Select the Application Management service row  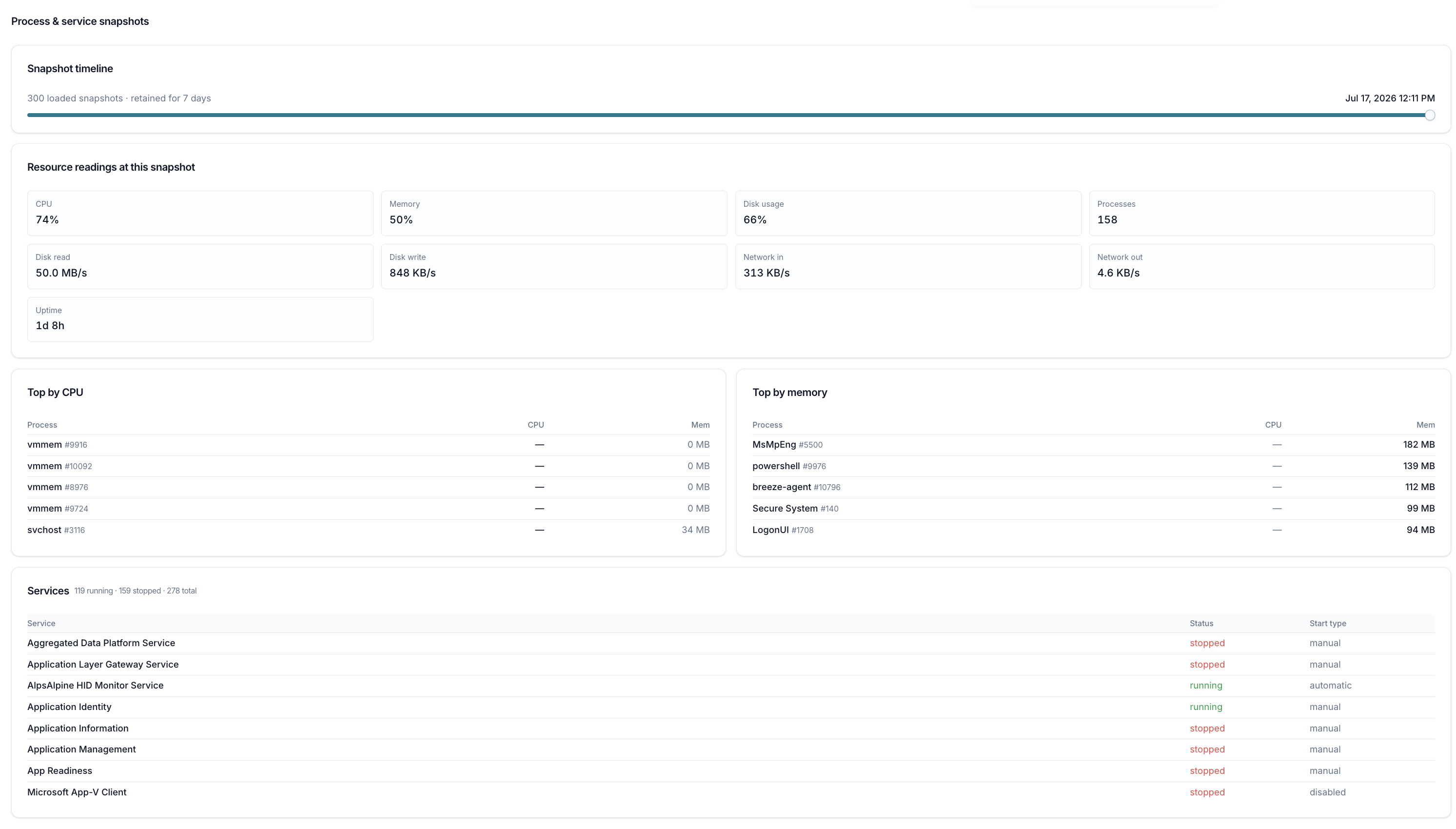pyautogui.click(x=731, y=750)
